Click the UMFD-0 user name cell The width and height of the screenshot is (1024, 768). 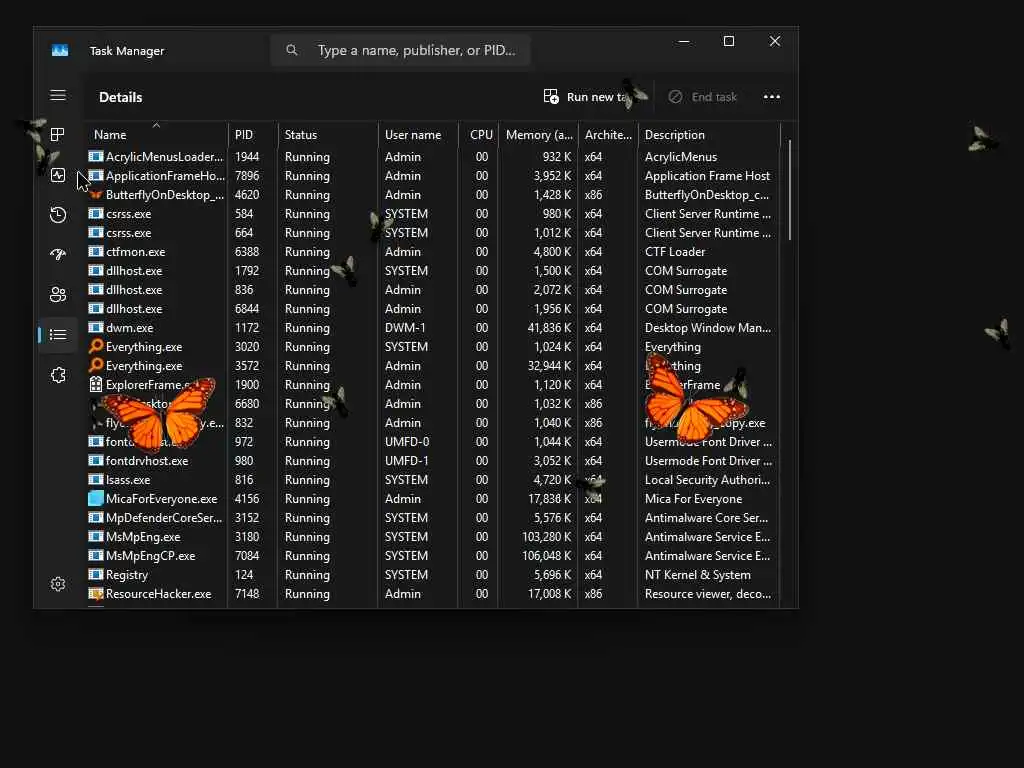(406, 441)
